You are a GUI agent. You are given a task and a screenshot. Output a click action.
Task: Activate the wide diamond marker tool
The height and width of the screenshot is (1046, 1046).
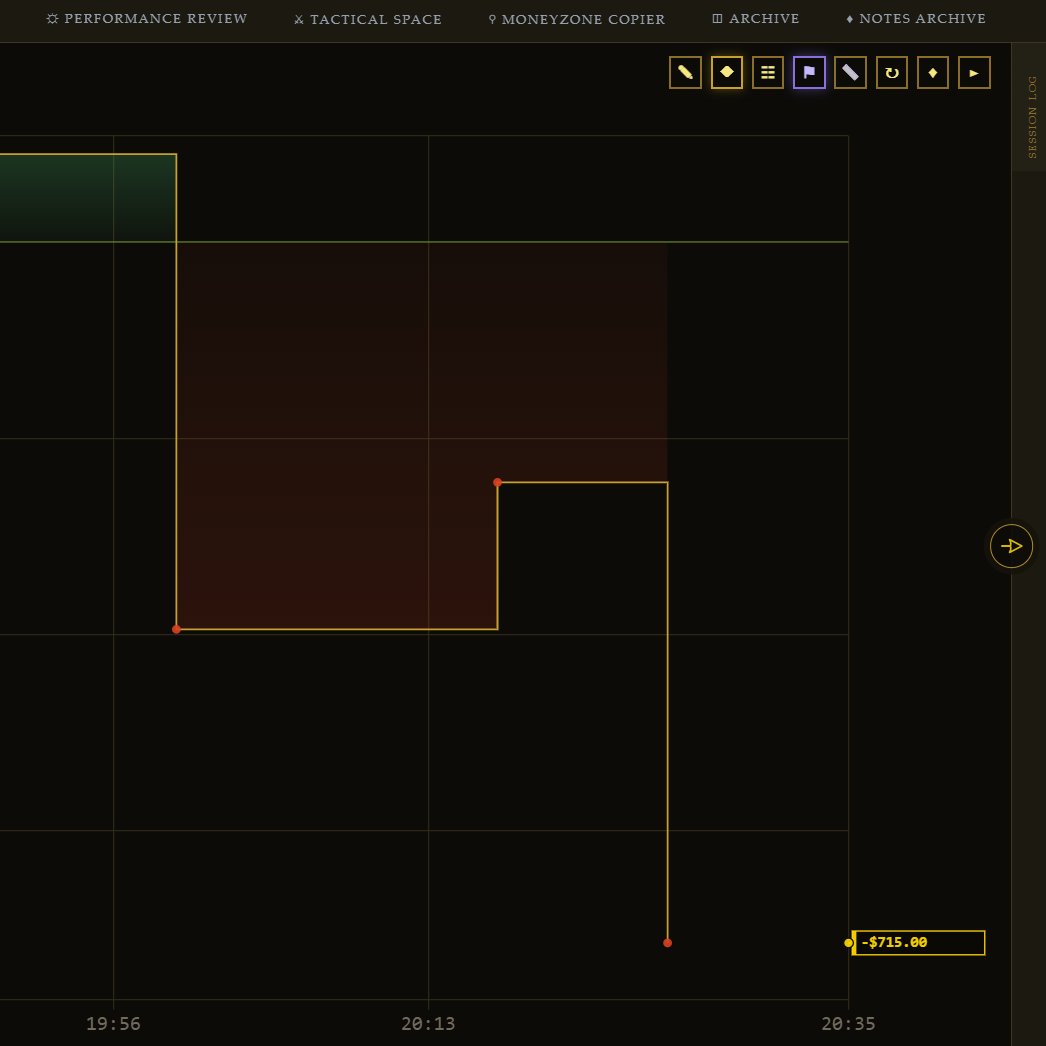pos(726,73)
